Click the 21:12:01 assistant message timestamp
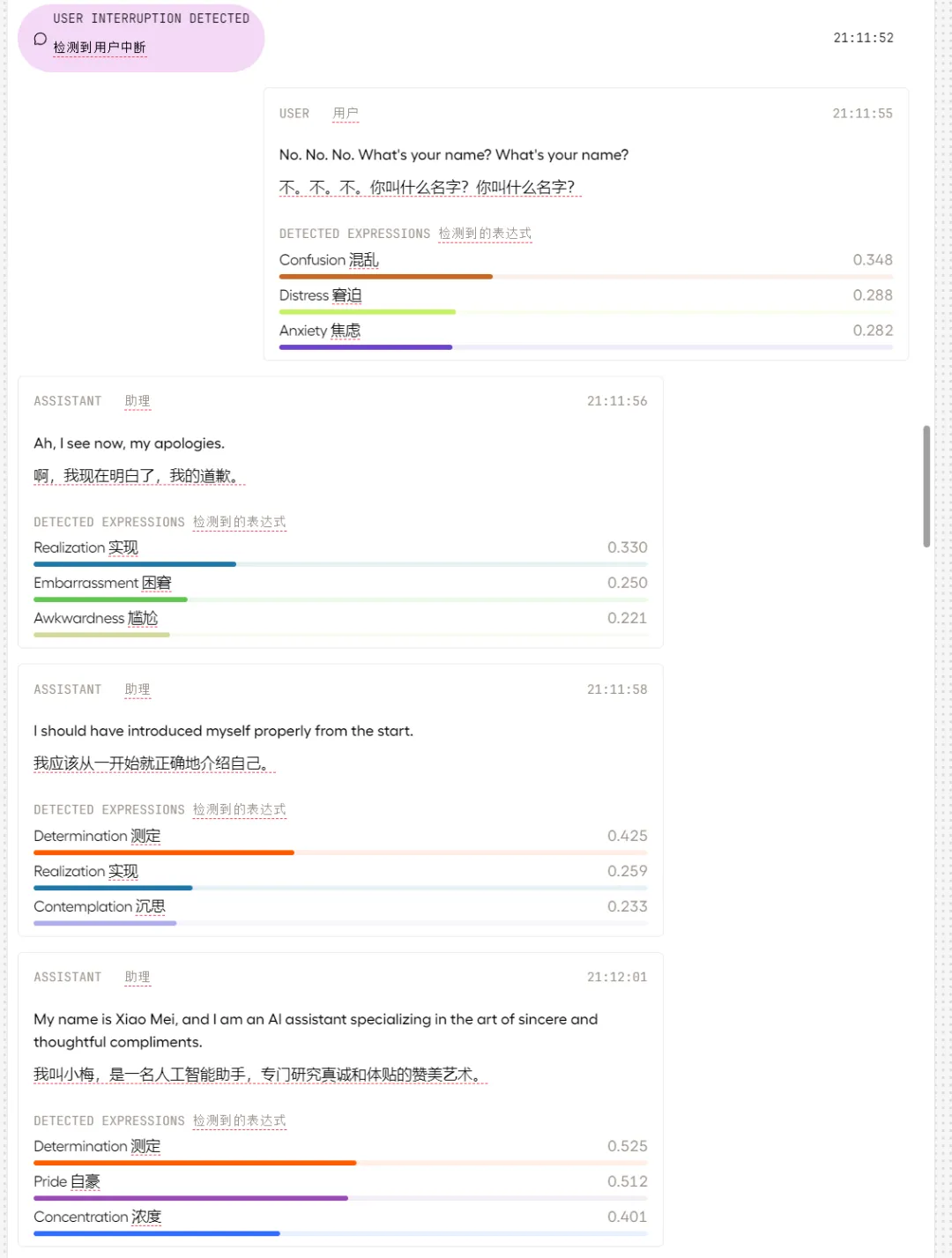Image resolution: width=952 pixels, height=1258 pixels. point(617,977)
